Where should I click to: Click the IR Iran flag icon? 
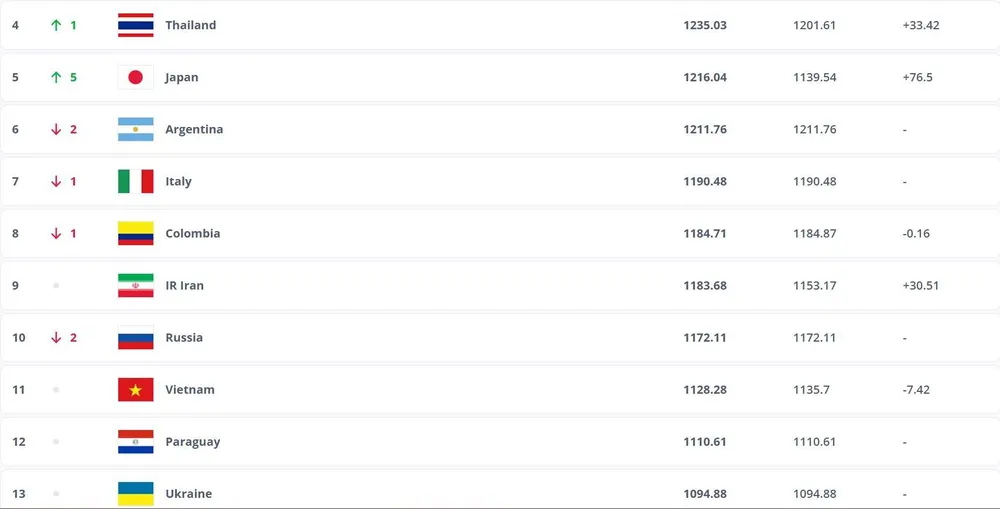(135, 285)
